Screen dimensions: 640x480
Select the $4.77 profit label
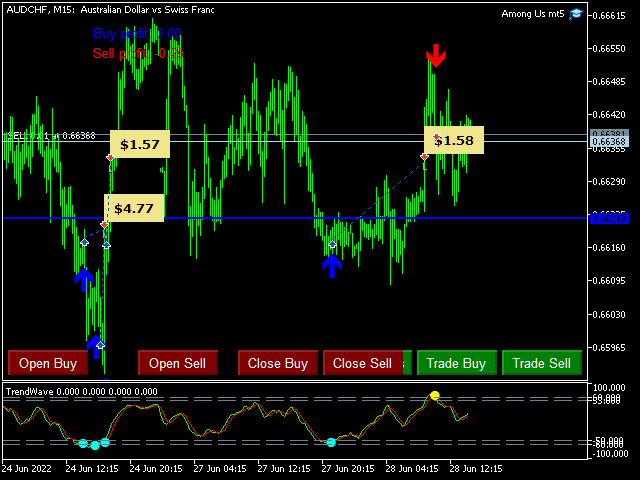[133, 209]
